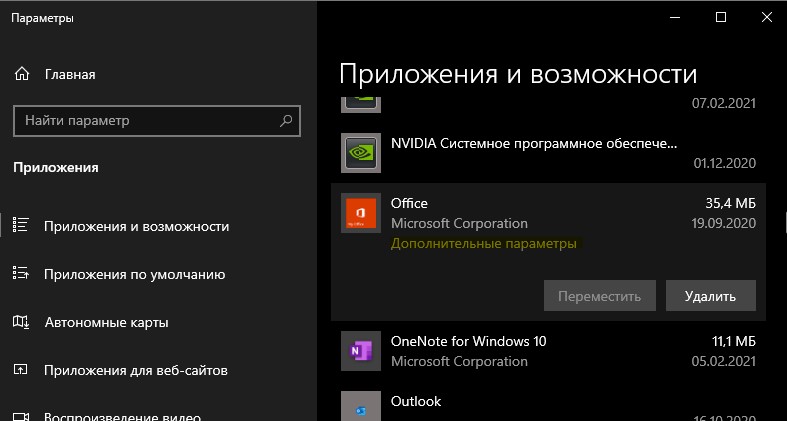Click NVIDIA Системное программное обеспечение icon

(x=361, y=153)
